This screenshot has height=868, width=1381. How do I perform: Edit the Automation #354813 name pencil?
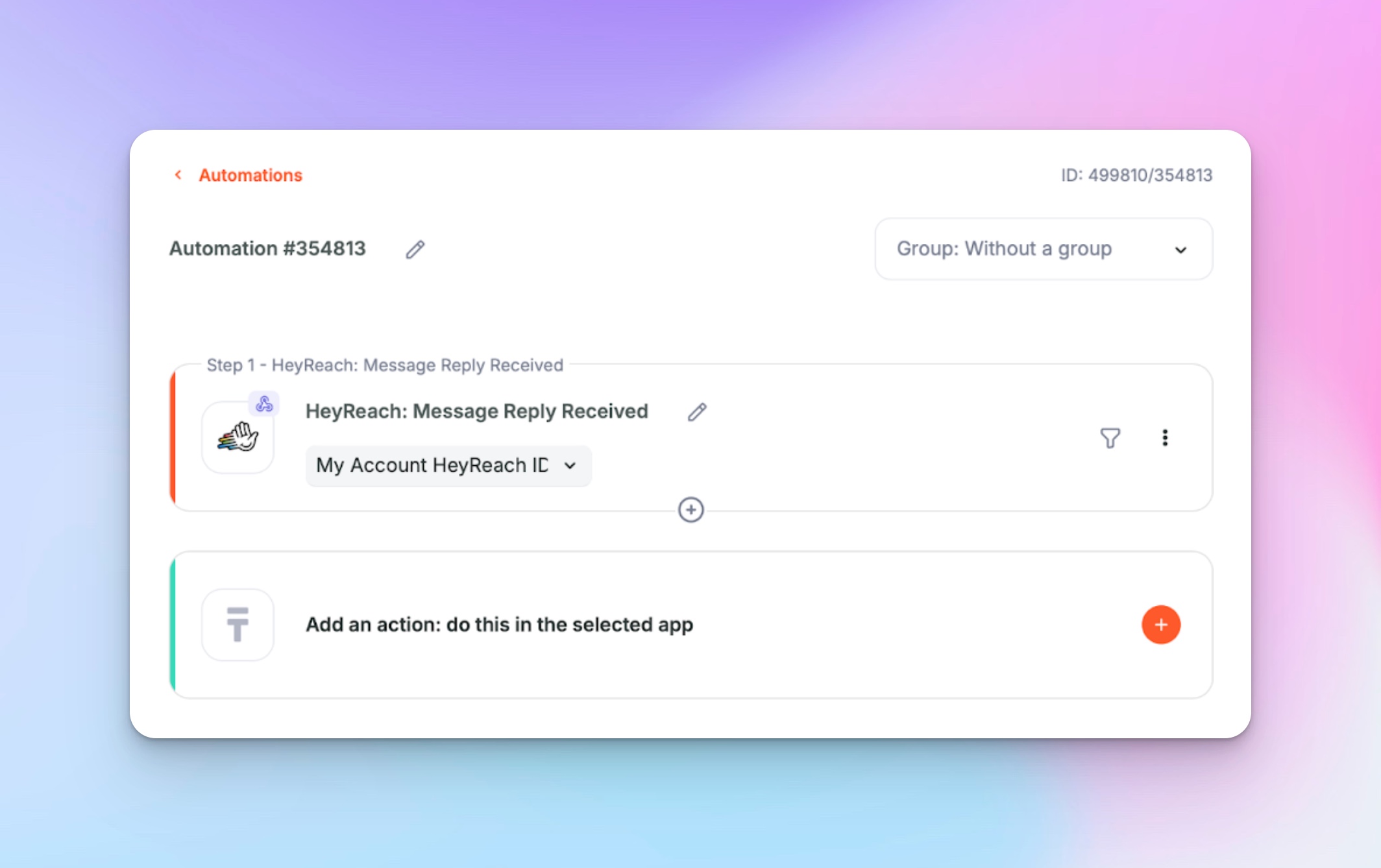coord(415,249)
